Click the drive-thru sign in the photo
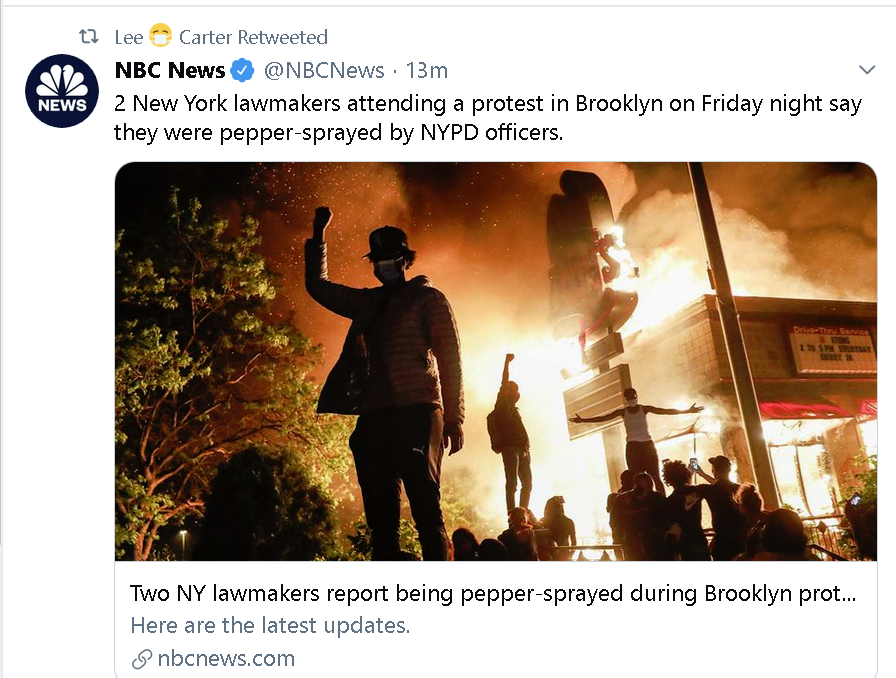Viewport: 896px width, 678px height. tap(832, 349)
